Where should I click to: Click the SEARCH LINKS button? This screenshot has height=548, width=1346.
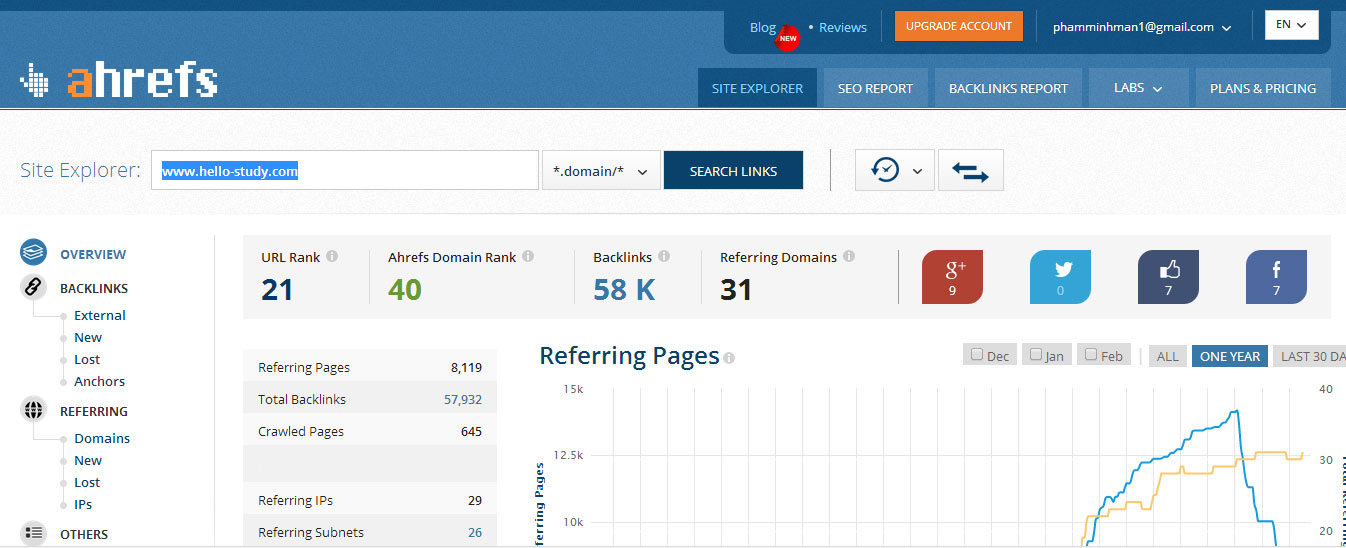pos(733,171)
